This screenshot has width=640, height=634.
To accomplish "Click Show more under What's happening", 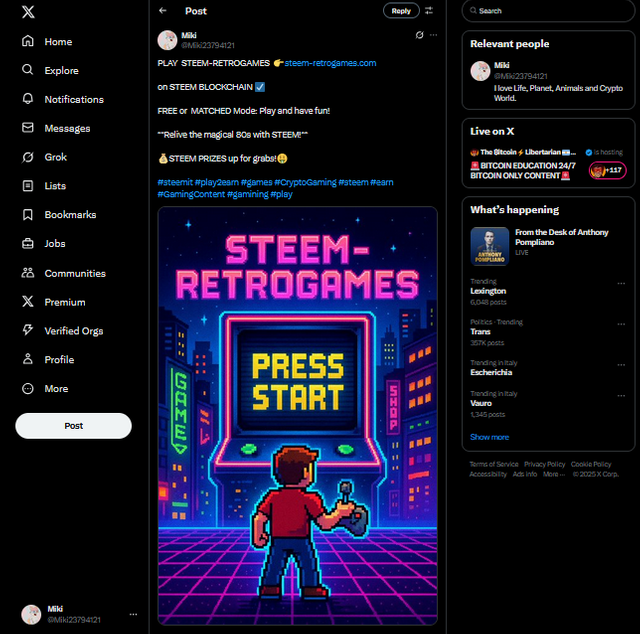I will point(489,437).
